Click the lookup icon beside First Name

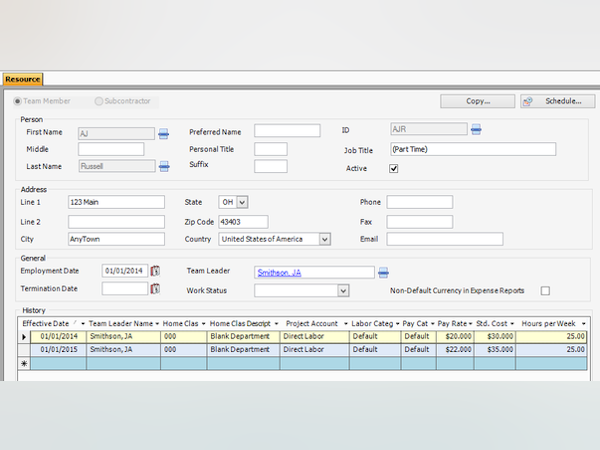[x=163, y=134]
